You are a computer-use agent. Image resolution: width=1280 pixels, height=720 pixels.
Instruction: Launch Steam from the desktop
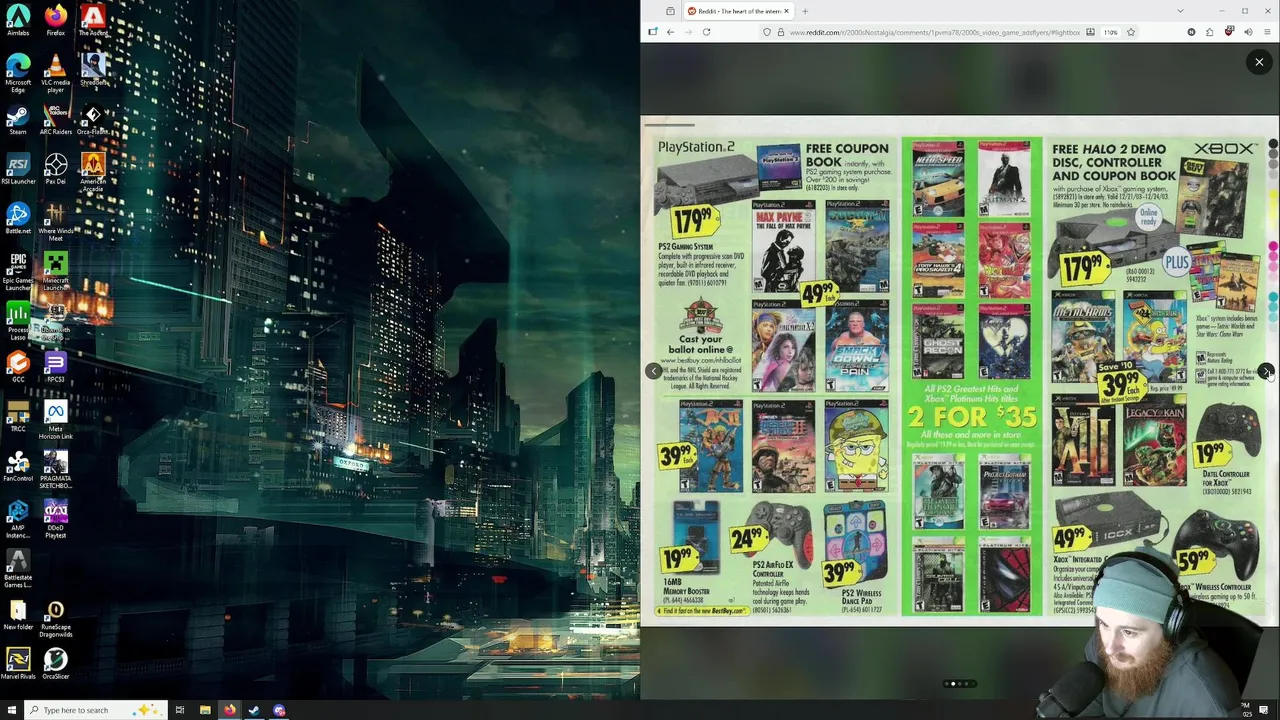(x=18, y=119)
